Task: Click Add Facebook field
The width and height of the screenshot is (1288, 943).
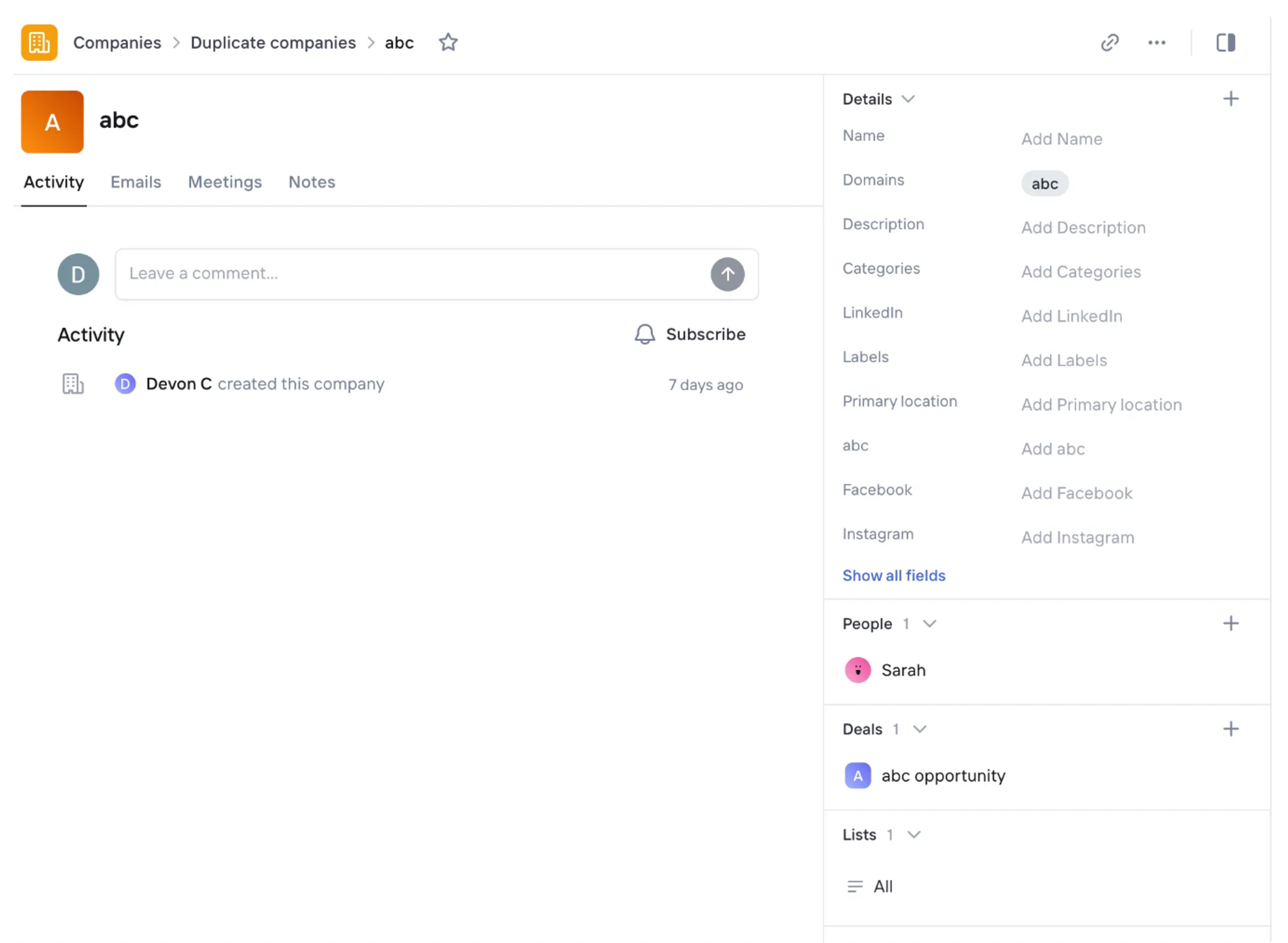Action: pyautogui.click(x=1077, y=493)
